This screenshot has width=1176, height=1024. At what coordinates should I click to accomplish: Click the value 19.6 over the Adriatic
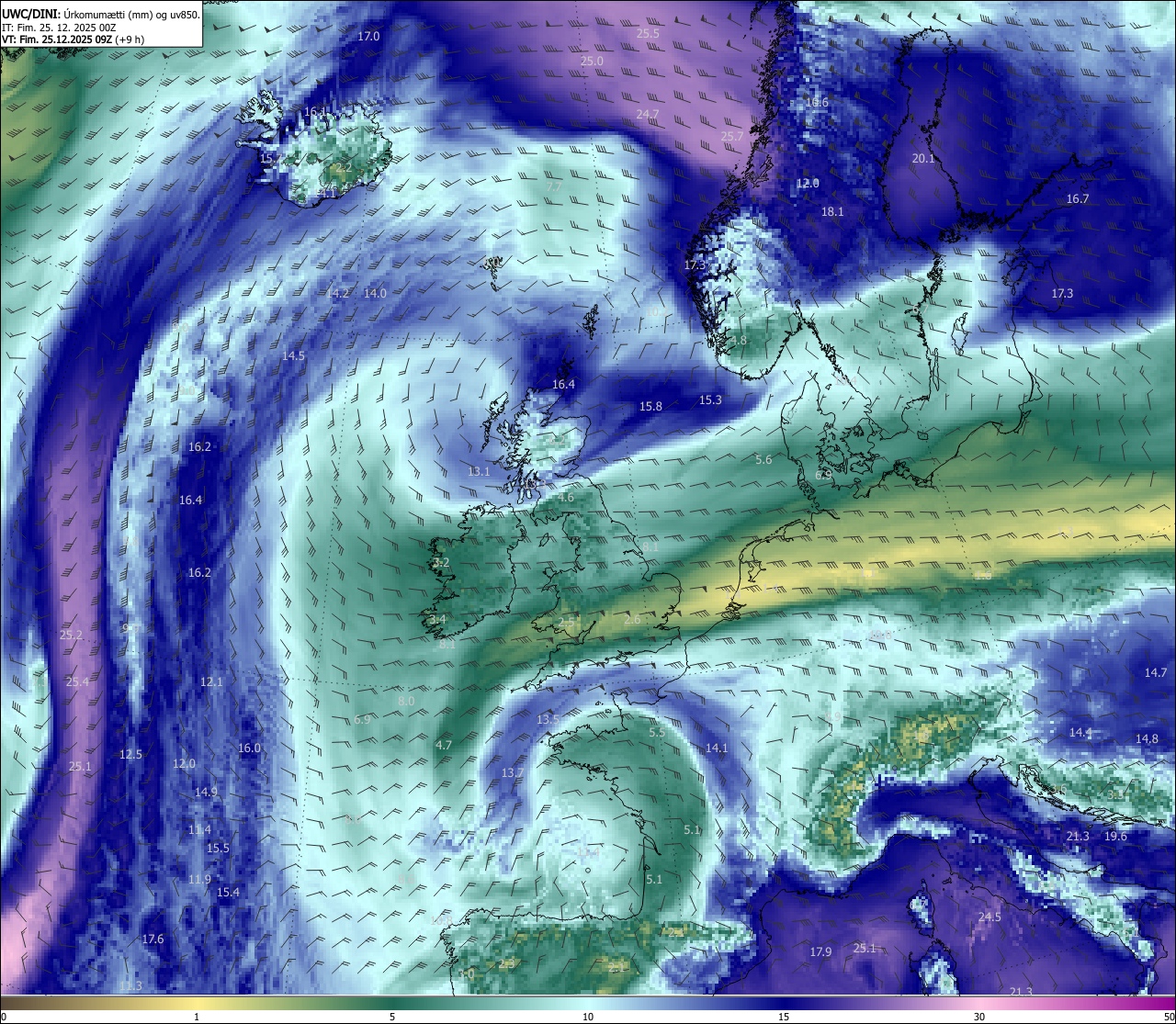pyautogui.click(x=1115, y=836)
